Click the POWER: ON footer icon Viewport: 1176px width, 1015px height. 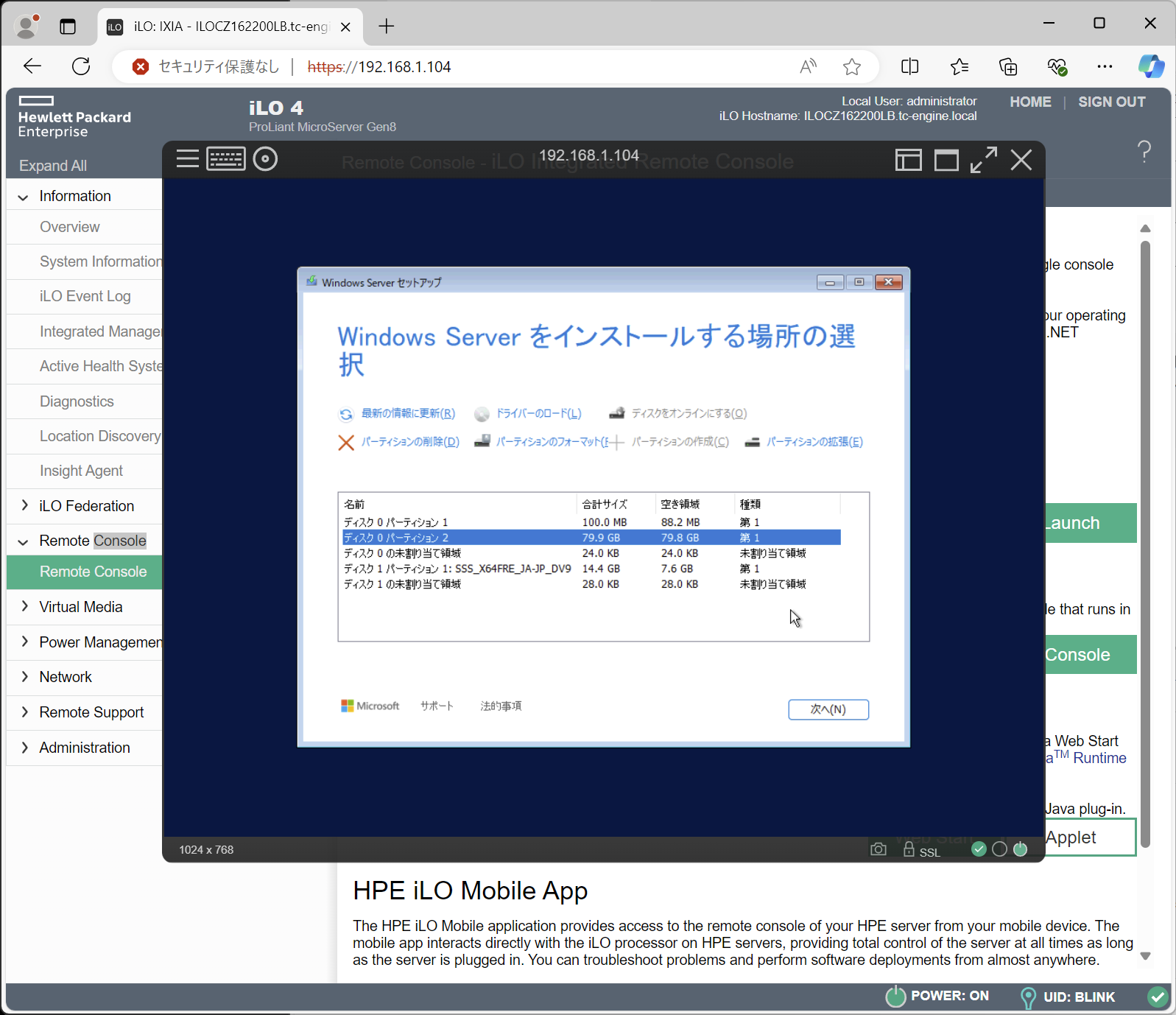point(895,997)
